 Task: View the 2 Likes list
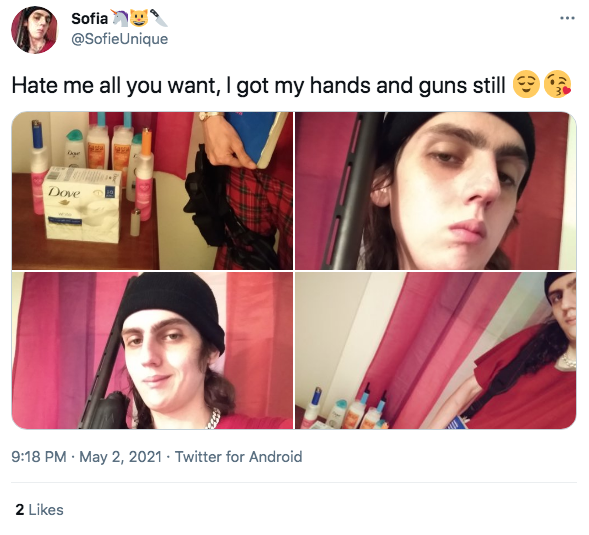(39, 510)
